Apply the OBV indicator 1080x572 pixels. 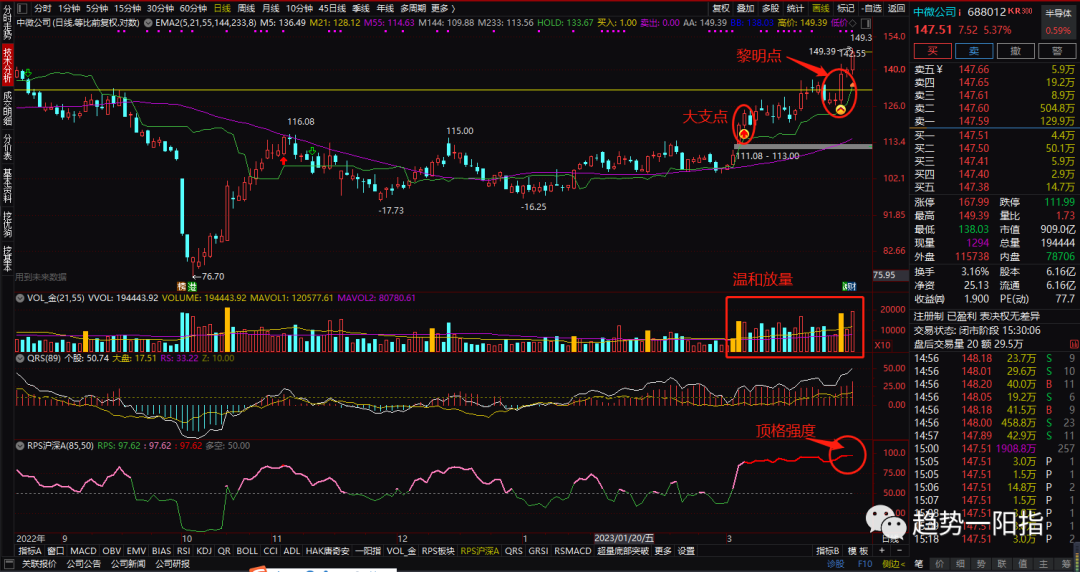point(112,551)
